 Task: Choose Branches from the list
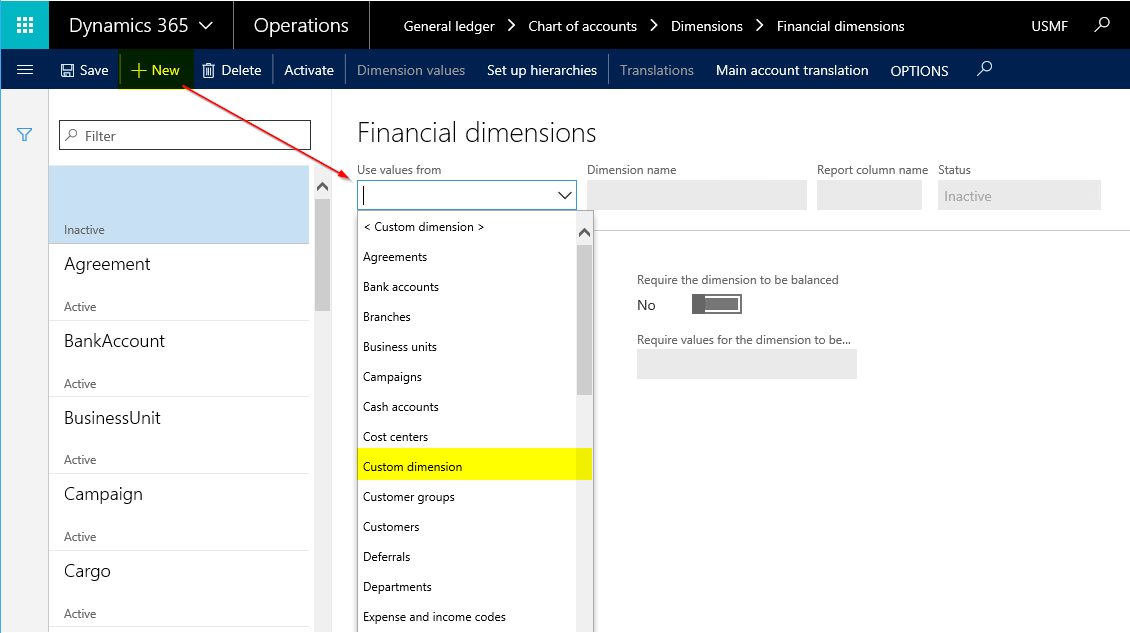coord(467,316)
